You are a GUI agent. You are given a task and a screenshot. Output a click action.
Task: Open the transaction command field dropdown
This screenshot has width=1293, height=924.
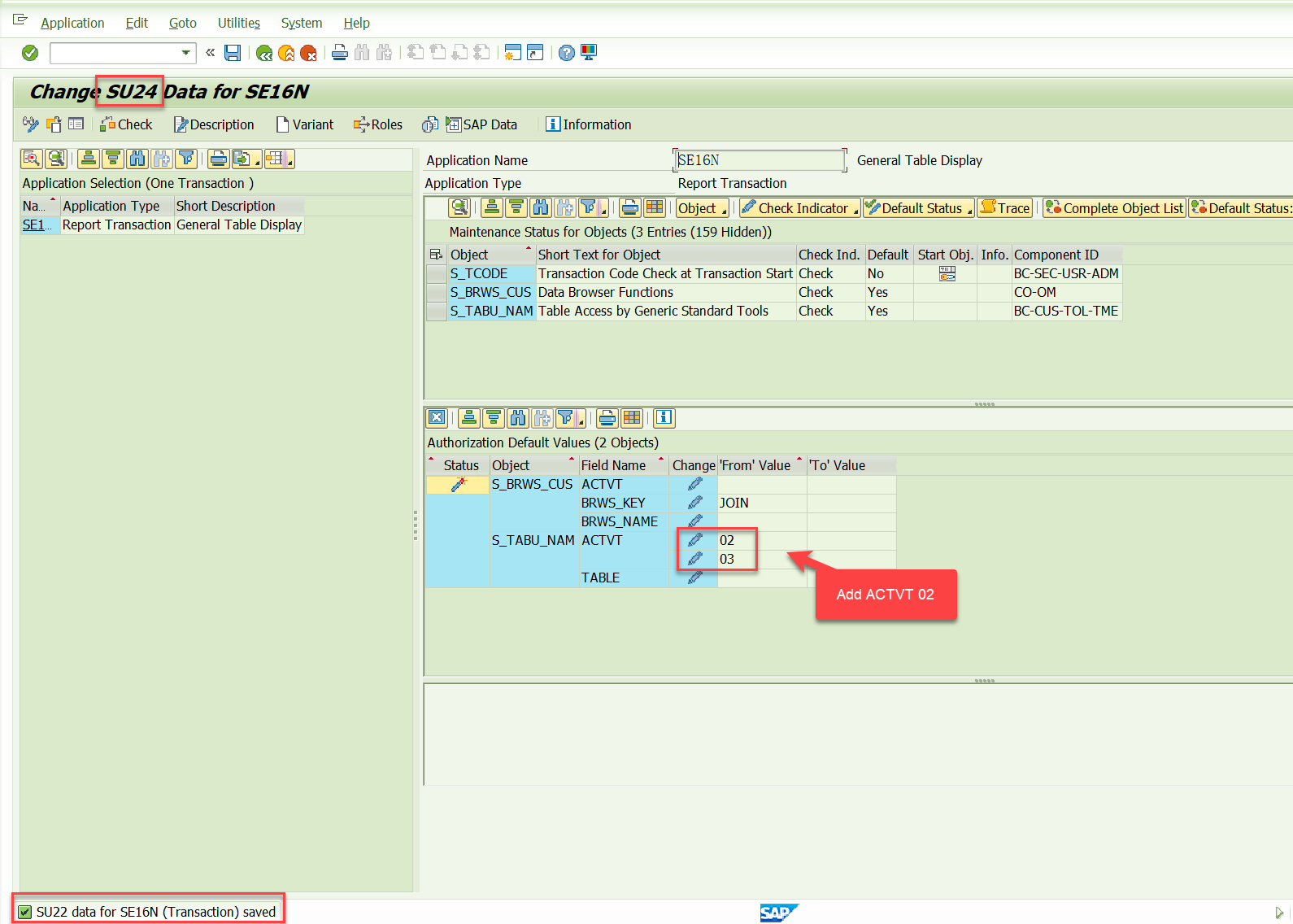186,53
